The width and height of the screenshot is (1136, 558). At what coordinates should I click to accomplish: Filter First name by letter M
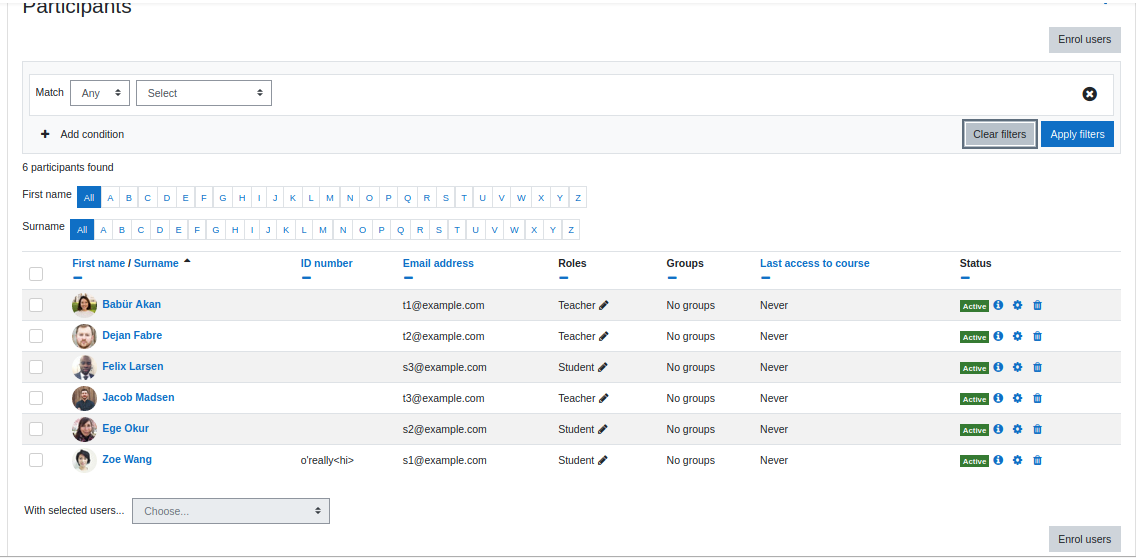coord(330,197)
